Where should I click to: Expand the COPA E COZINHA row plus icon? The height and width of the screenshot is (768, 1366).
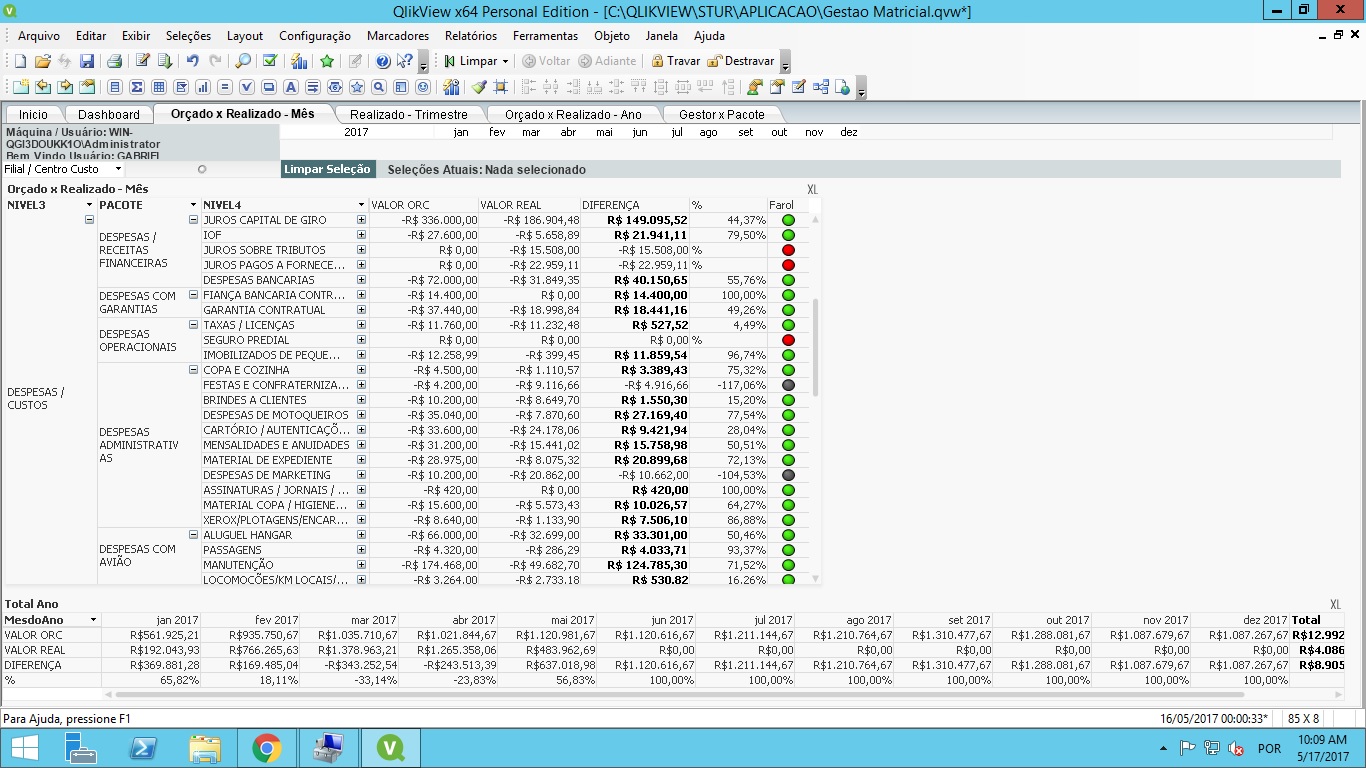(361, 370)
